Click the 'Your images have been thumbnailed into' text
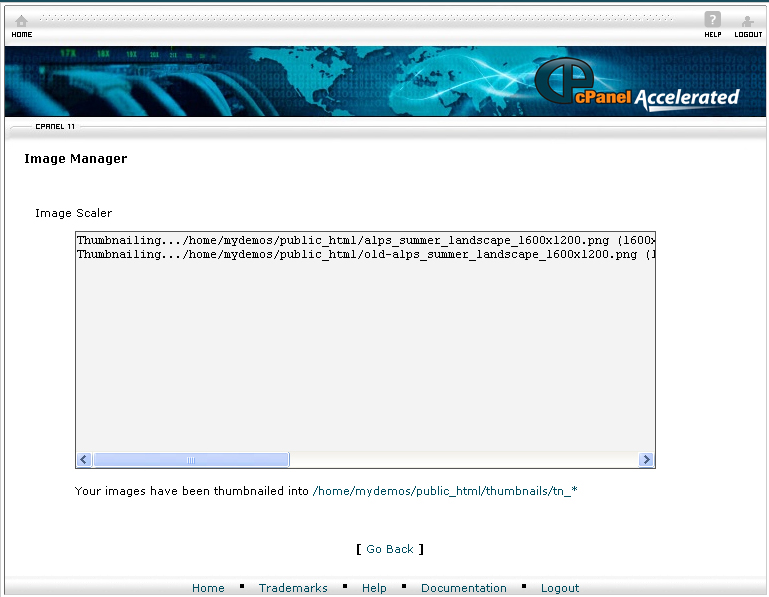 coord(191,491)
